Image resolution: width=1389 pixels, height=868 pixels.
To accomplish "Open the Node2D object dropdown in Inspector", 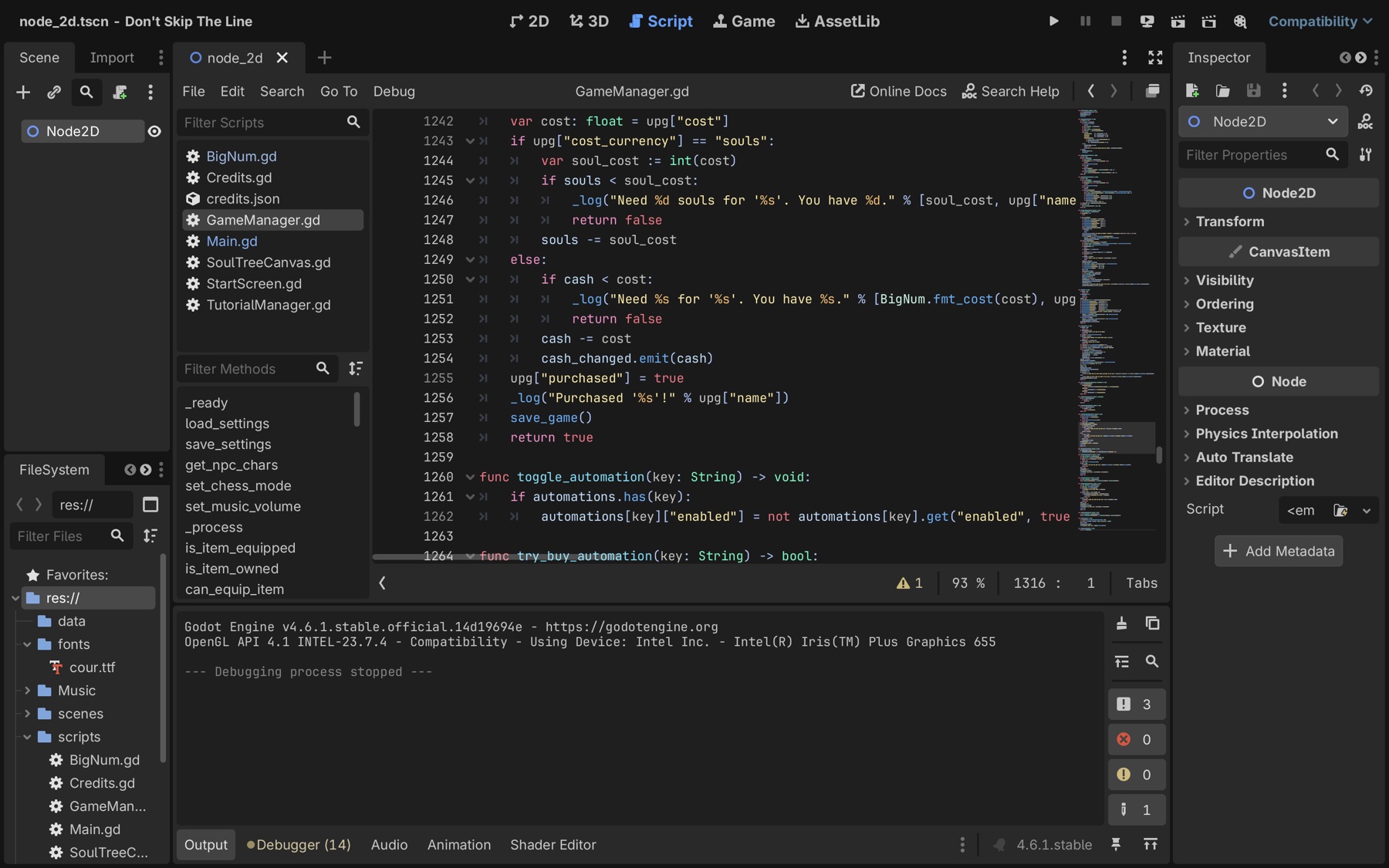I will (x=1263, y=122).
